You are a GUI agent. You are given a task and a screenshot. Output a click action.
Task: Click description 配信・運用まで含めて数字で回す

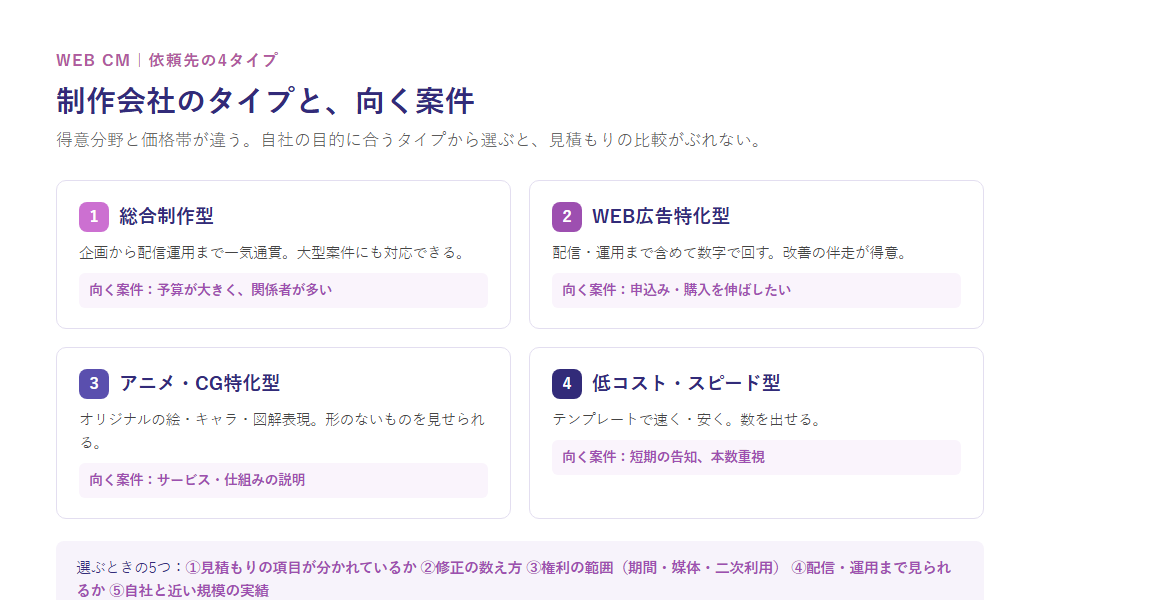click(x=729, y=253)
